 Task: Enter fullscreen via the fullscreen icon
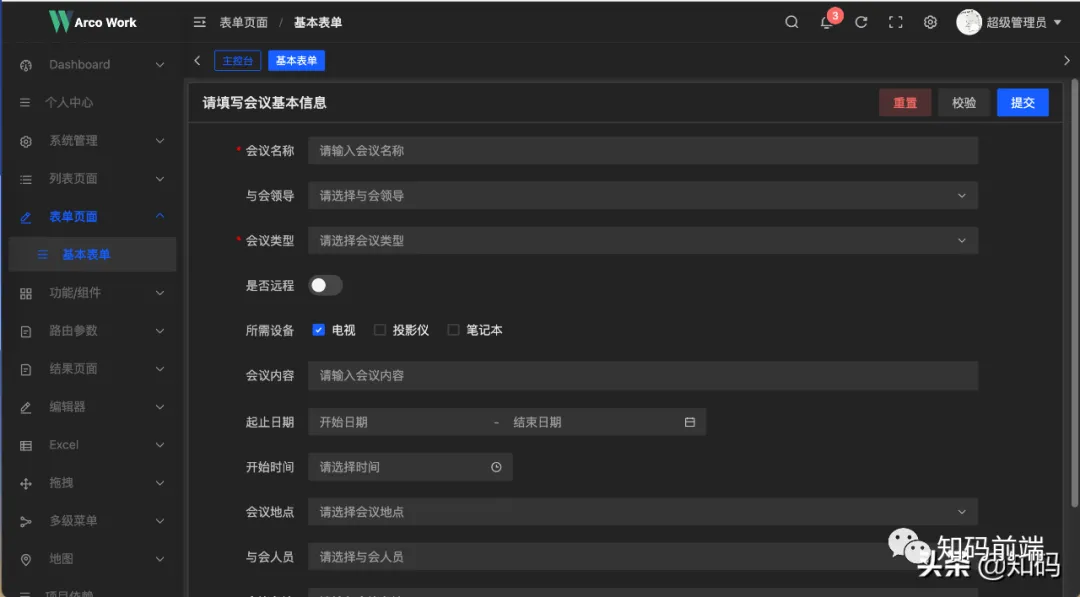pyautogui.click(x=895, y=21)
